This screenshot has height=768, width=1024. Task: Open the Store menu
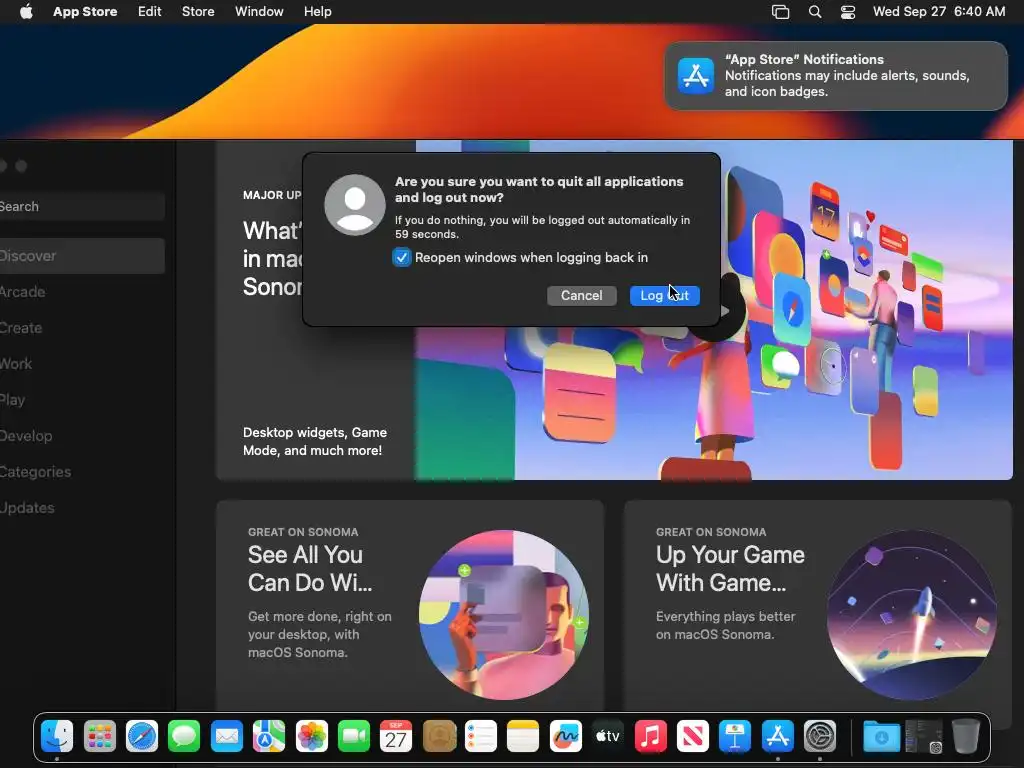point(198,12)
